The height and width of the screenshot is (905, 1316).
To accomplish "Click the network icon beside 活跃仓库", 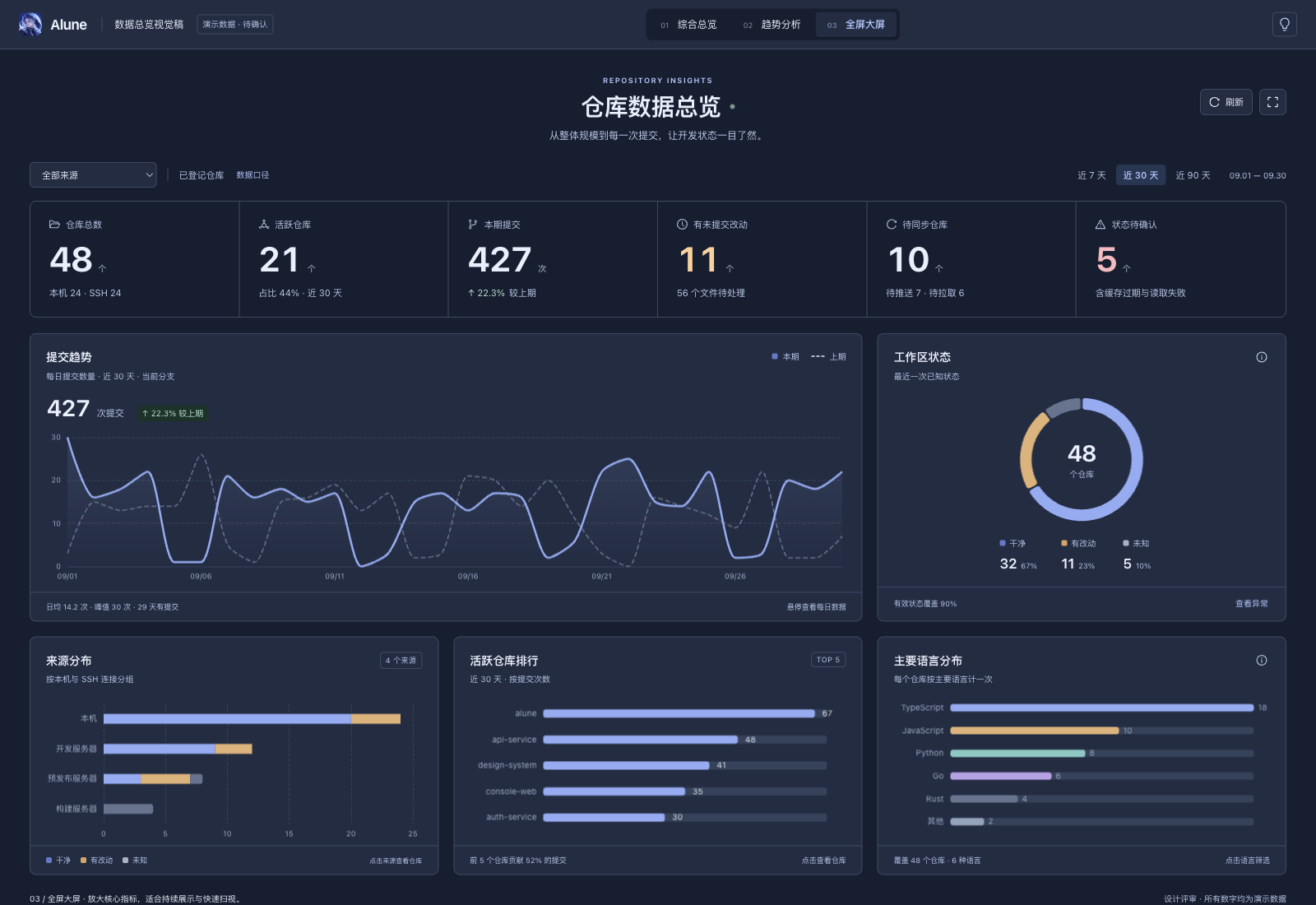I will (x=264, y=225).
